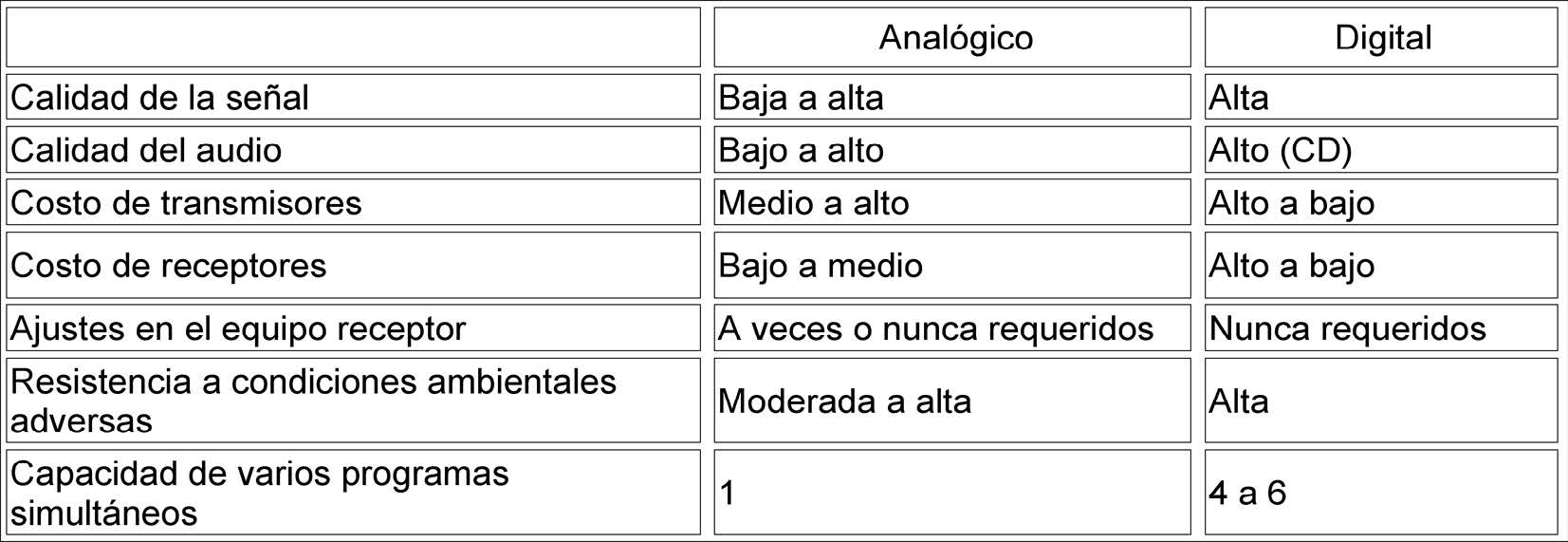Click the "Costo de receptores" row label

[168, 266]
